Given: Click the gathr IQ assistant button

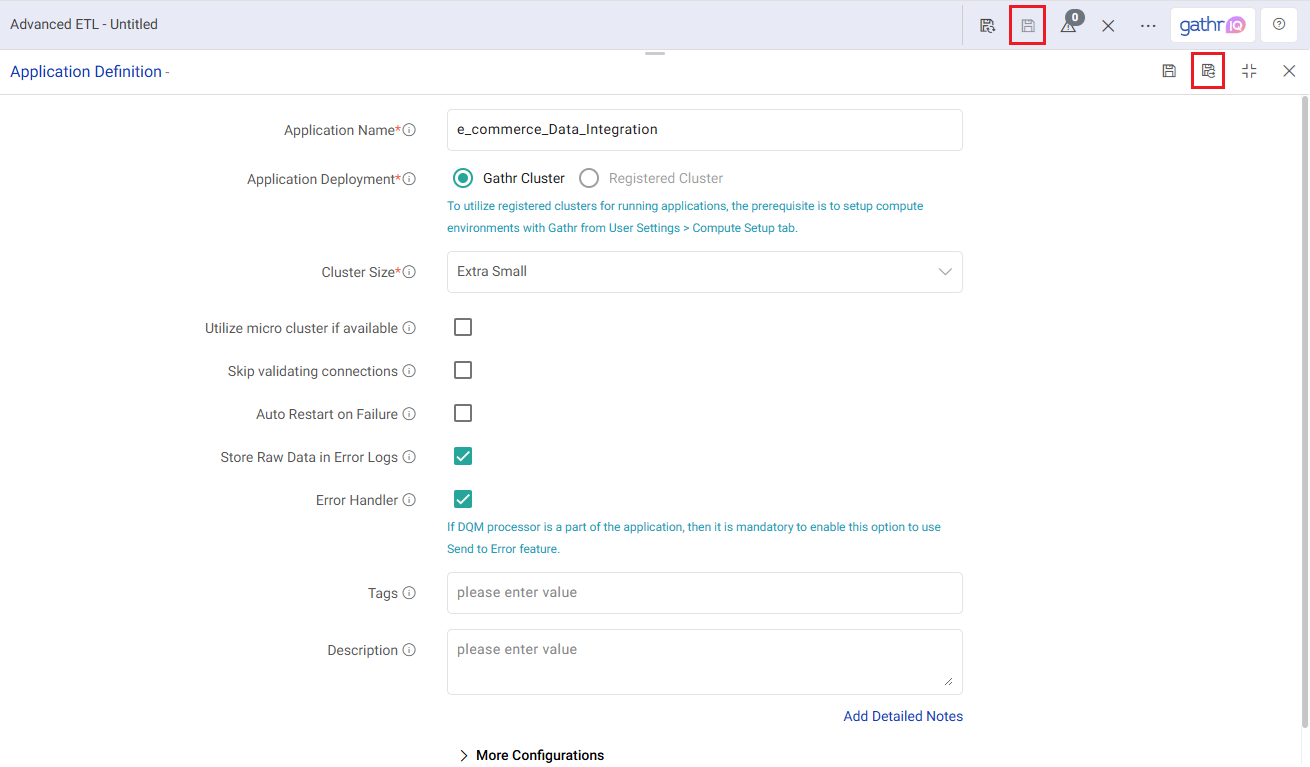Looking at the screenshot, I should [1212, 24].
